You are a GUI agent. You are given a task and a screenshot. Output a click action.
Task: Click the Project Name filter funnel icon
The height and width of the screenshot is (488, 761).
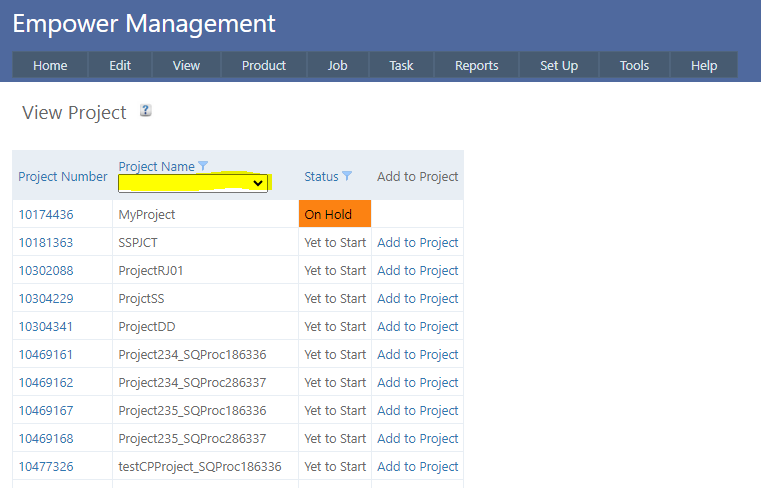[x=203, y=166]
